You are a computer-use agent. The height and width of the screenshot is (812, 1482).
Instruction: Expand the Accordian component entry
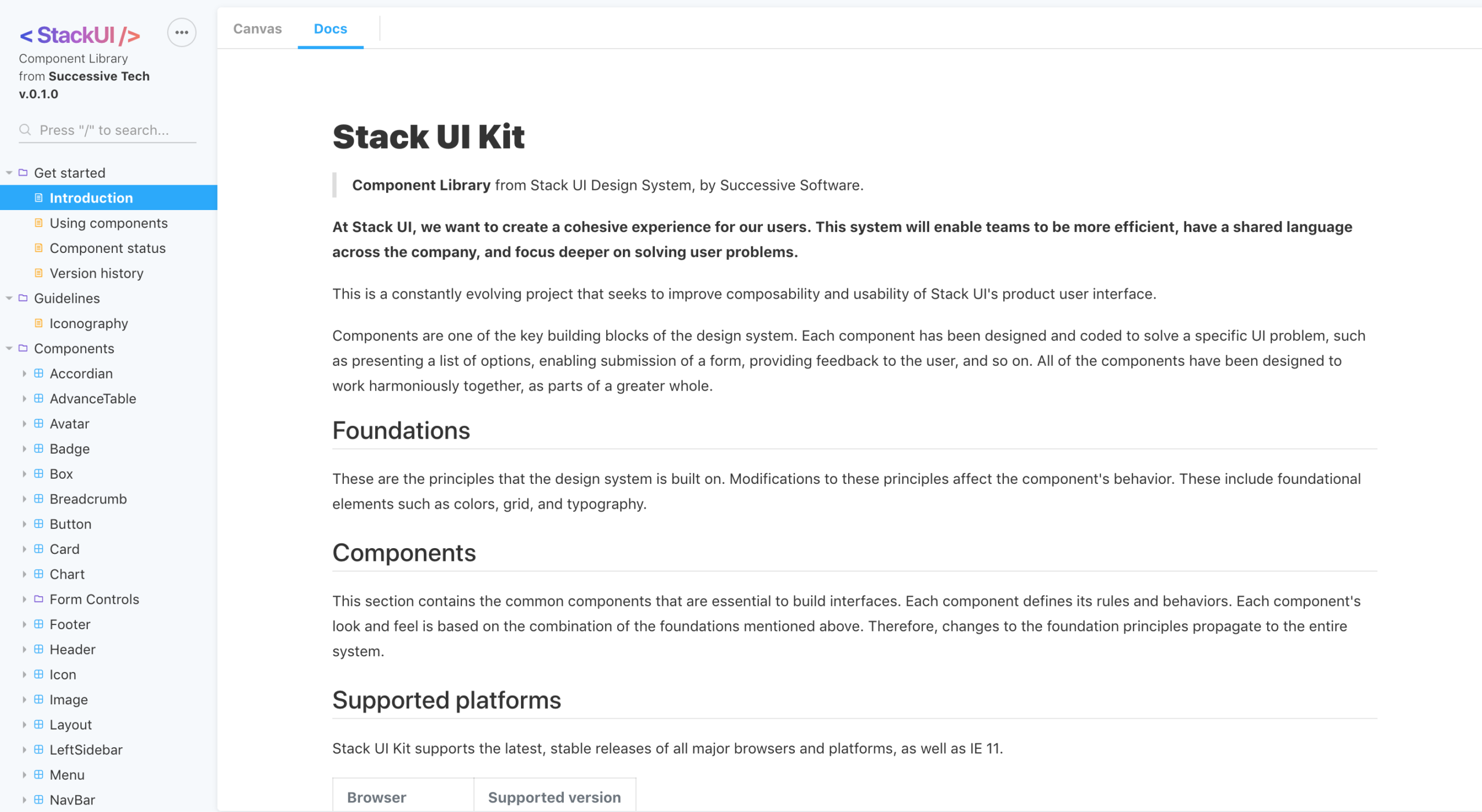pos(25,373)
